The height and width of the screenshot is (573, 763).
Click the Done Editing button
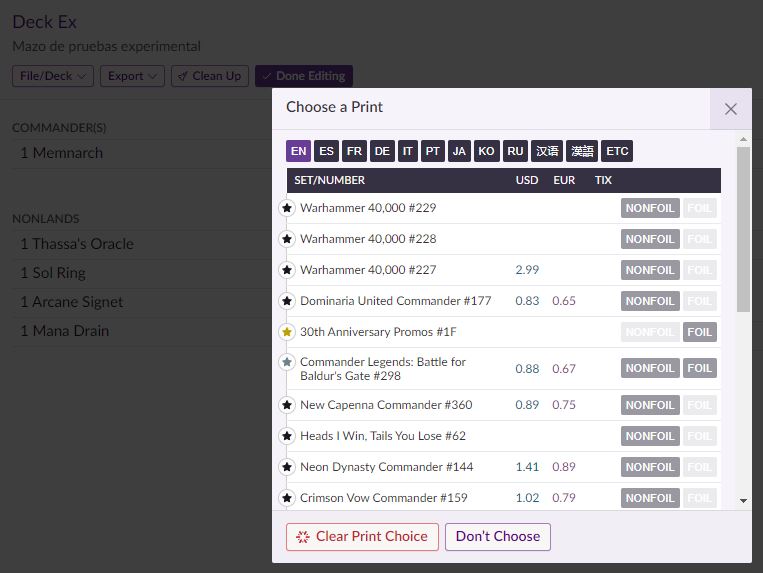(x=304, y=76)
